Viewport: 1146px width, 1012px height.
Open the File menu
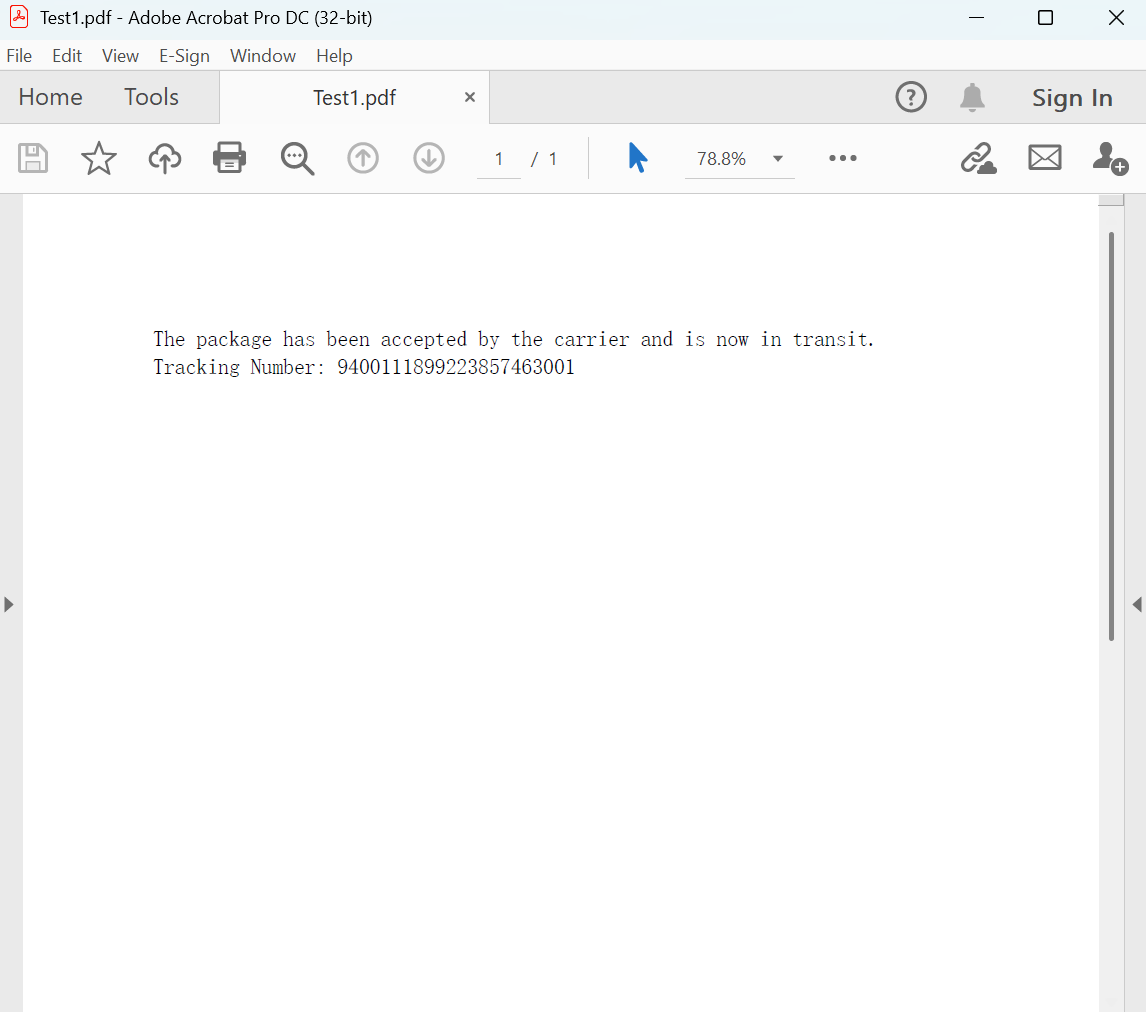[19, 56]
